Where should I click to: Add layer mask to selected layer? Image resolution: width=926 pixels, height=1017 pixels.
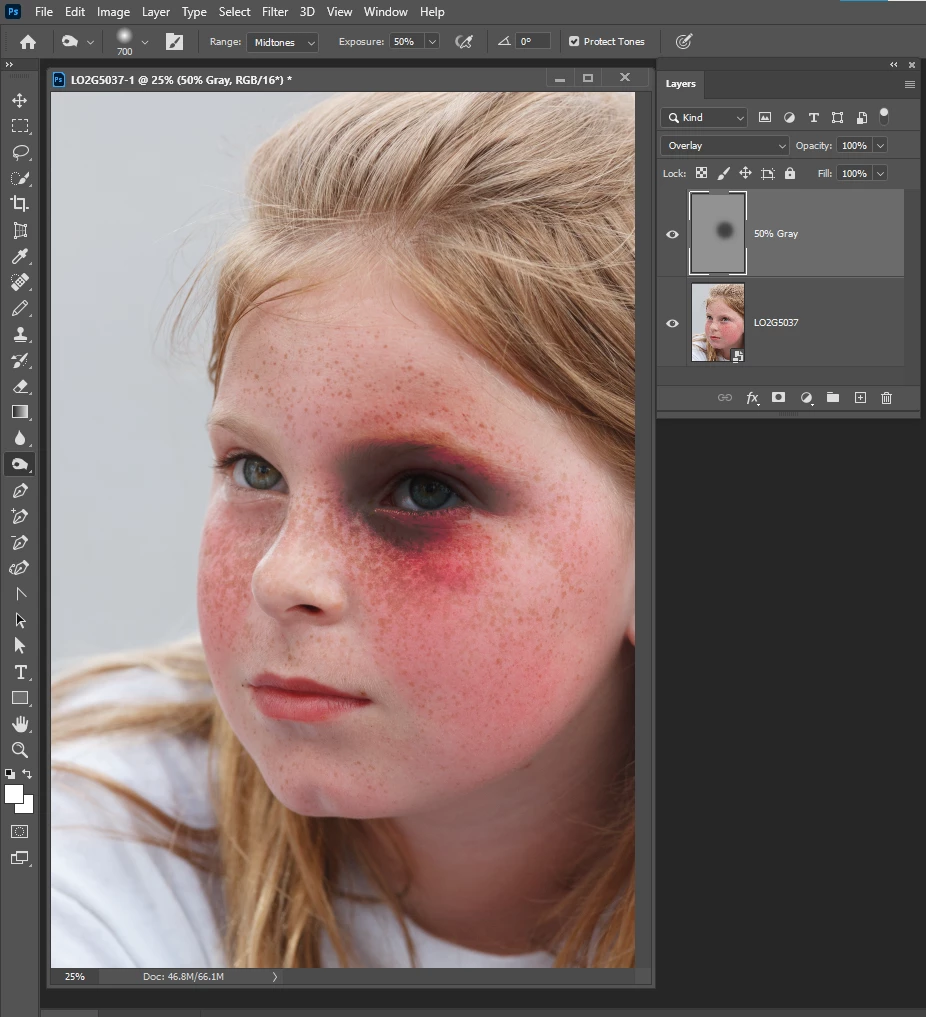[778, 398]
